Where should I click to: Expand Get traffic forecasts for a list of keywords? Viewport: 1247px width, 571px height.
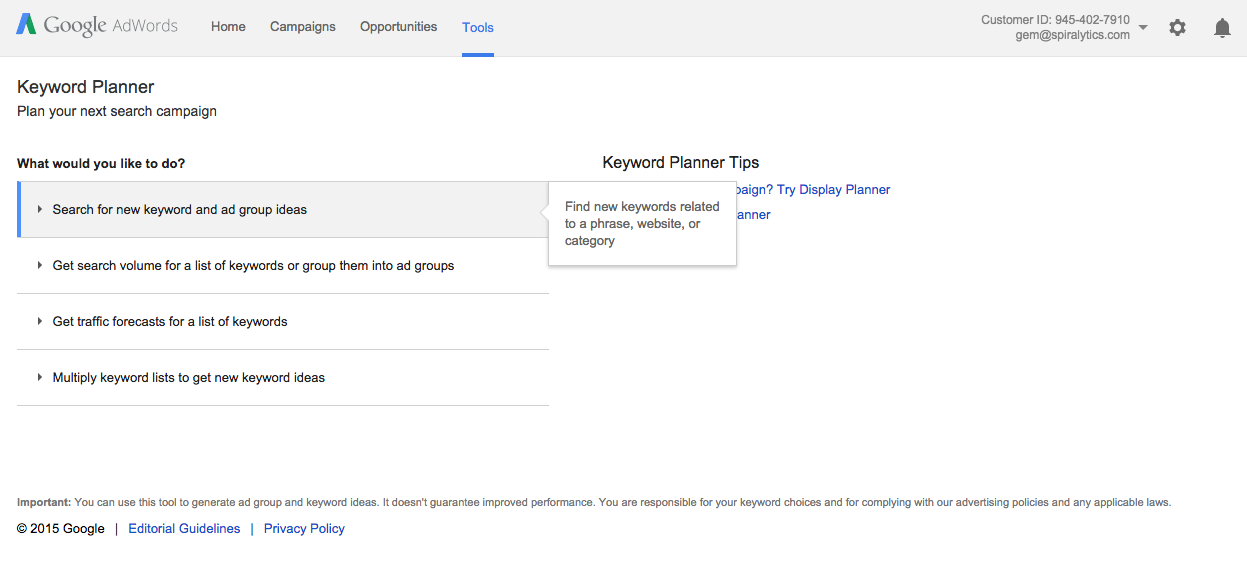[283, 322]
